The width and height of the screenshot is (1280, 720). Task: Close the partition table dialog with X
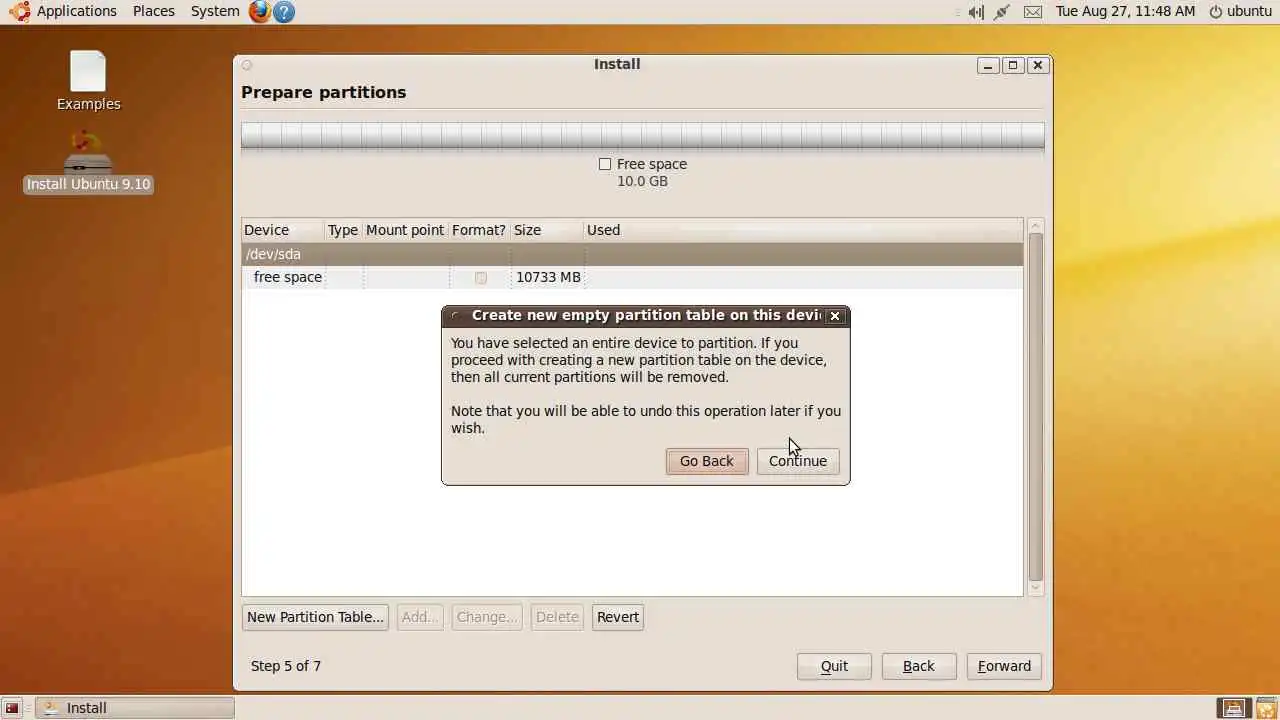[x=835, y=316]
